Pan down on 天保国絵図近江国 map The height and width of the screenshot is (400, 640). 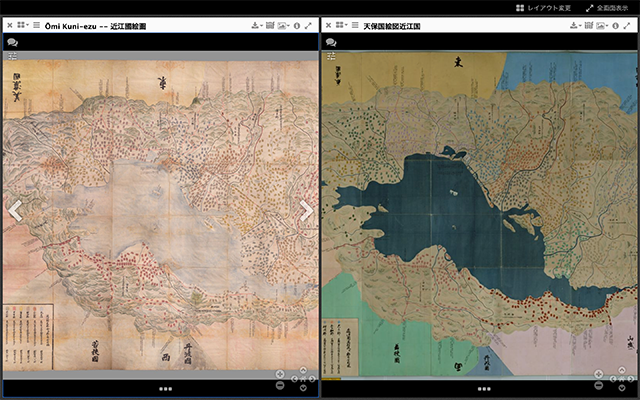pos(622,388)
